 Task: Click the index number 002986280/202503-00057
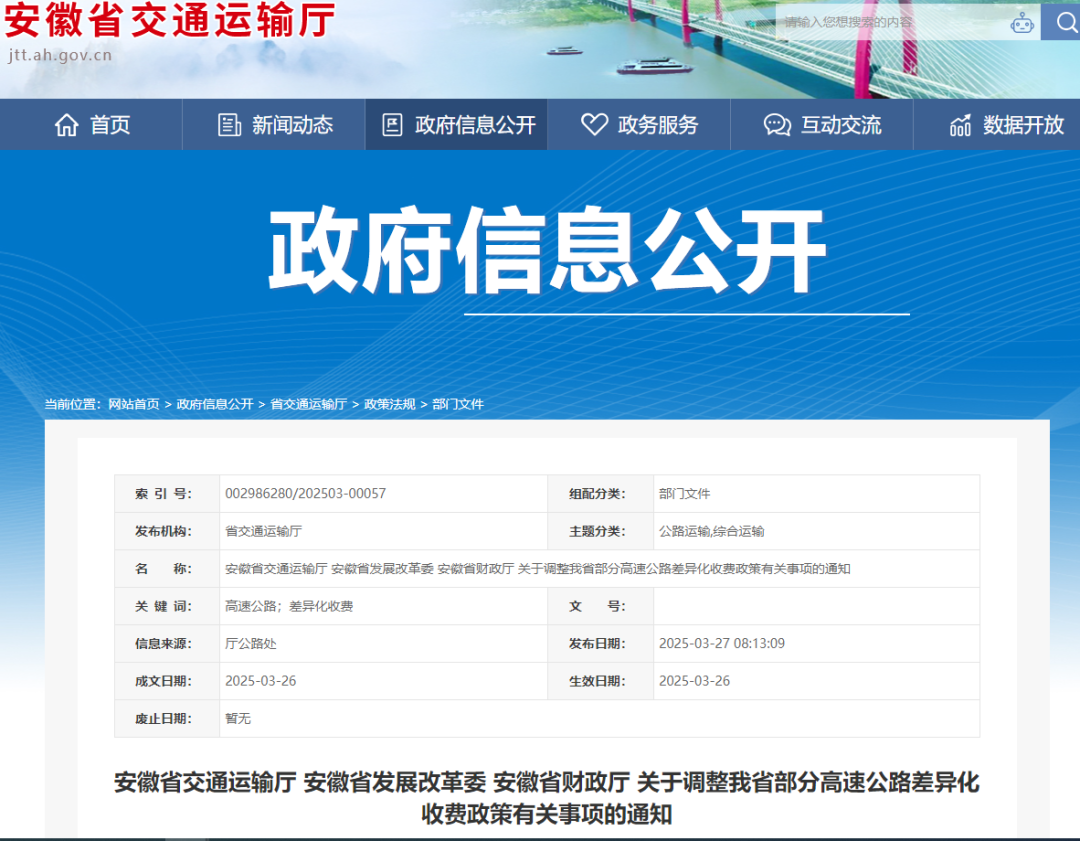click(305, 494)
